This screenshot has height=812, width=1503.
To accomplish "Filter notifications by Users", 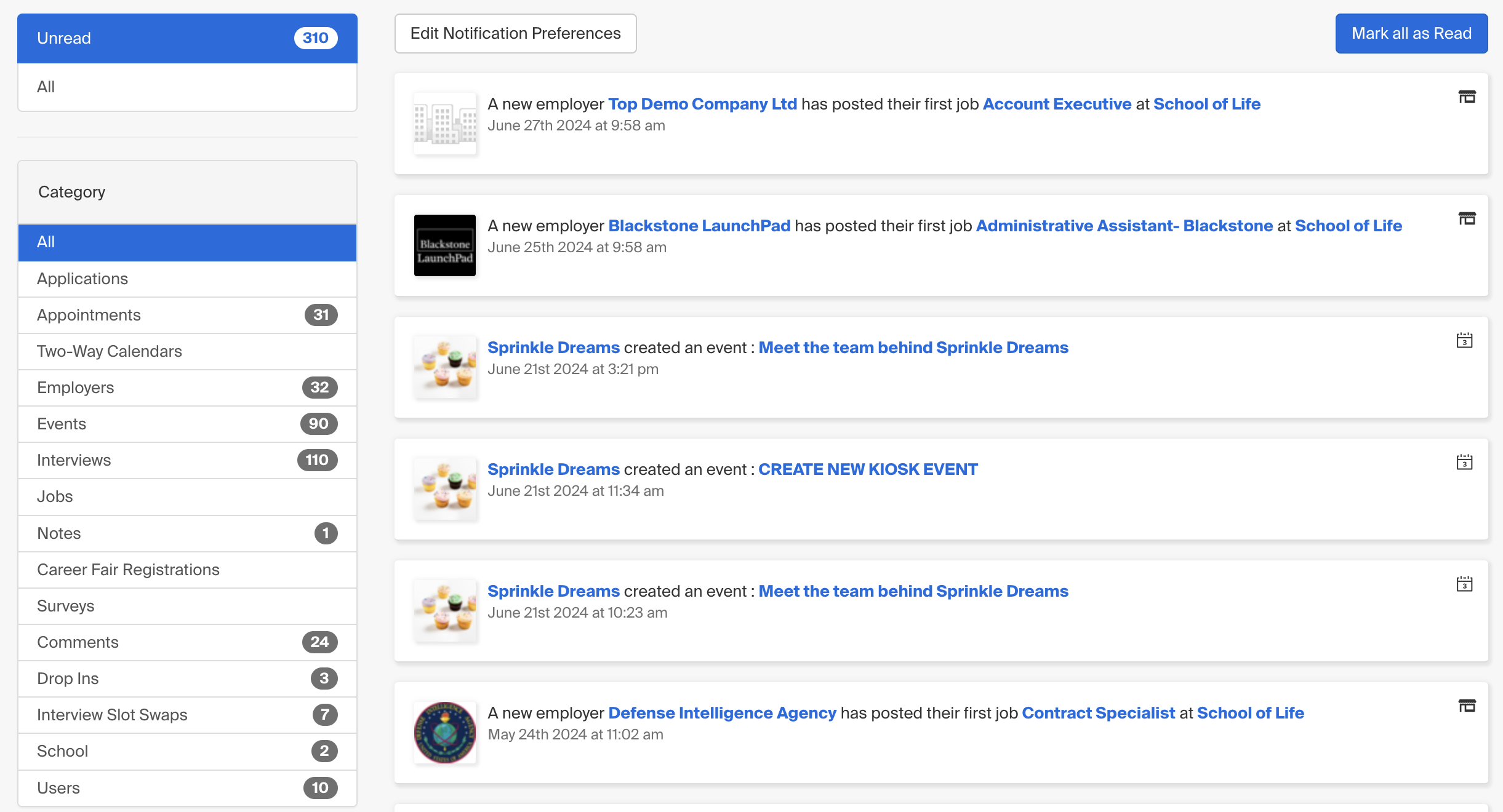I will [187, 788].
